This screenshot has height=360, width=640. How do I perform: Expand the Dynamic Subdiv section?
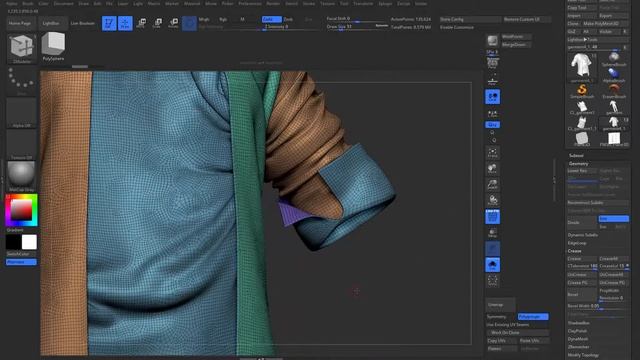click(582, 235)
